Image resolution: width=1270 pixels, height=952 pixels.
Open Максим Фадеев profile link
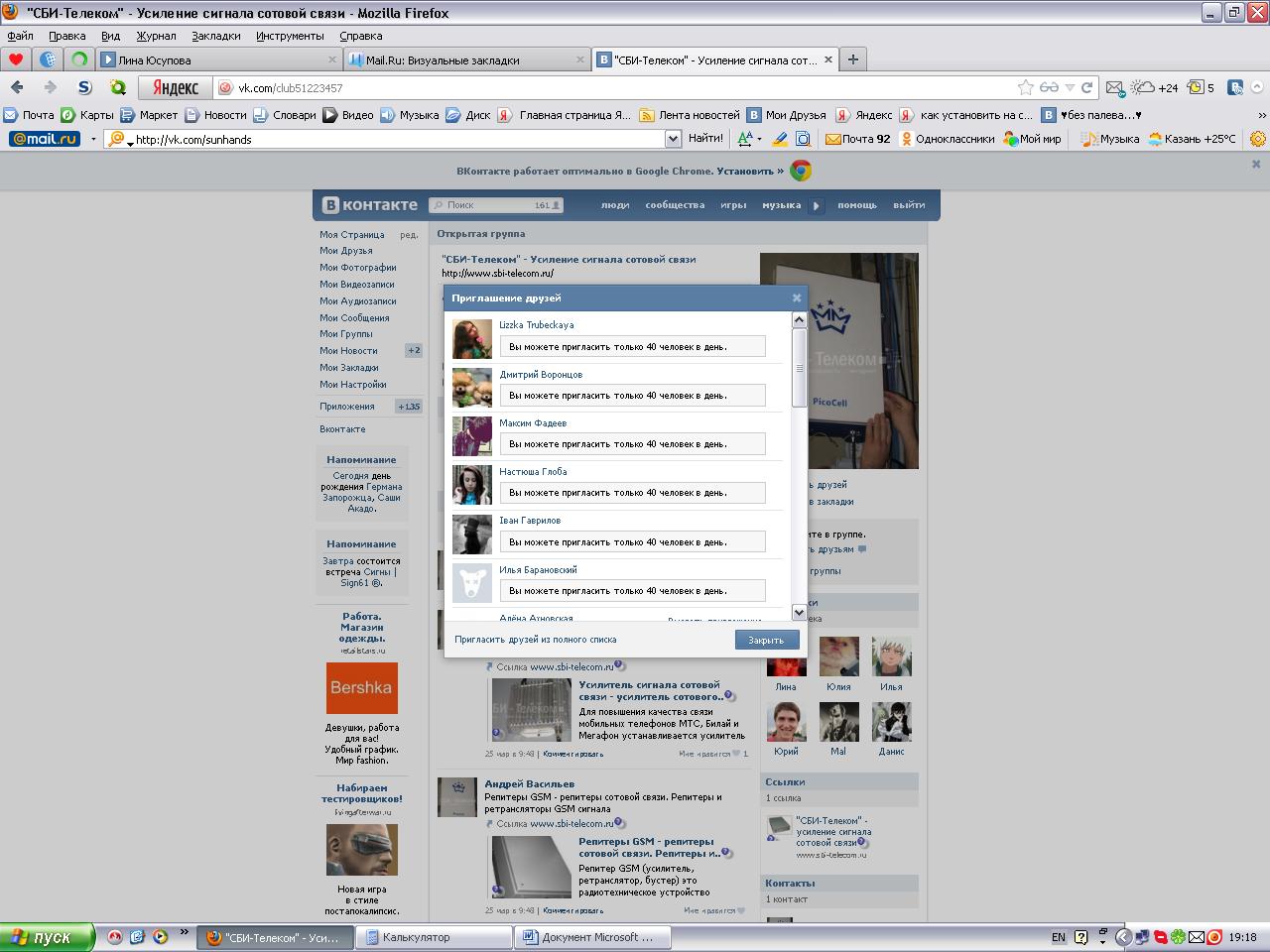(x=533, y=423)
